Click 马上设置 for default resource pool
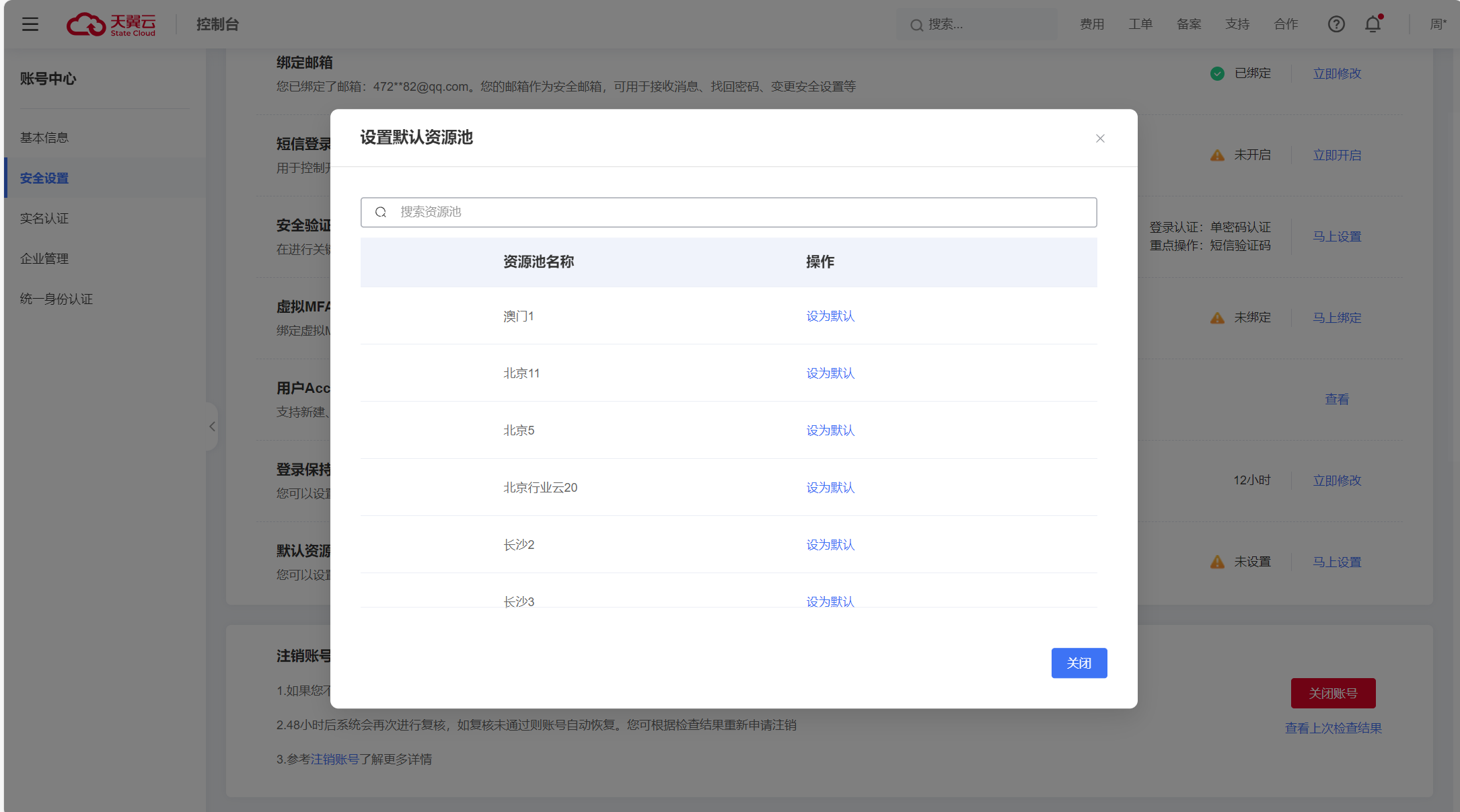This screenshot has height=812, width=1460. (1337, 562)
